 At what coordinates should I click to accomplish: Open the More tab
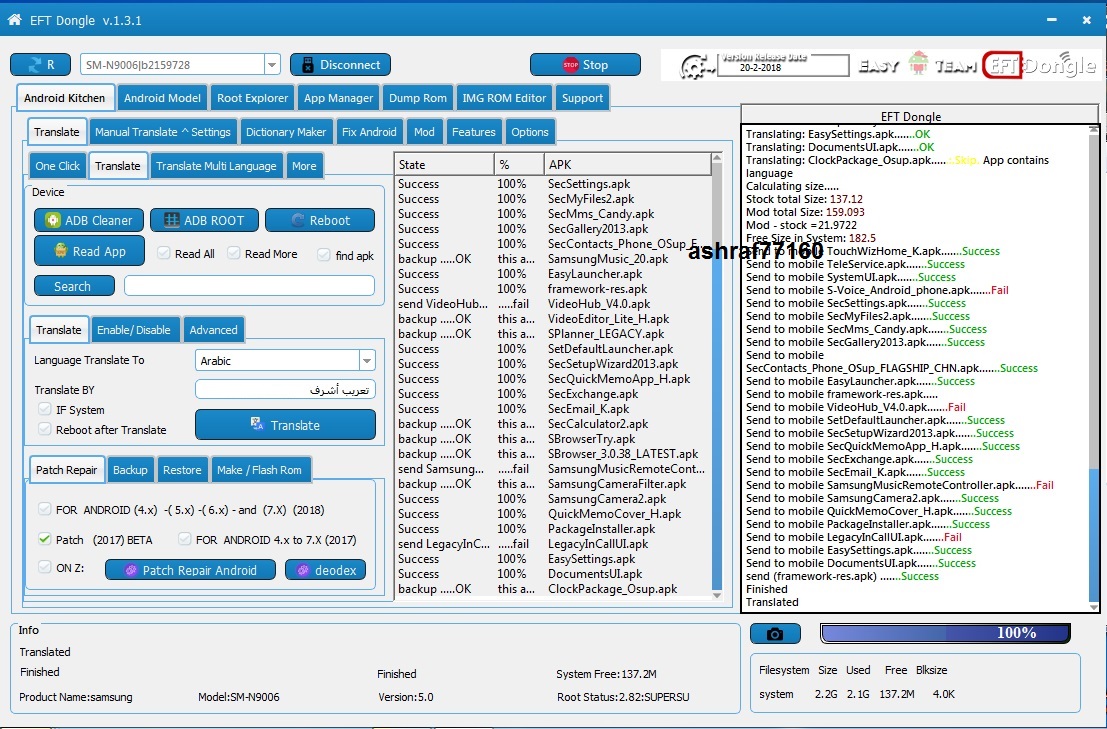click(x=304, y=166)
